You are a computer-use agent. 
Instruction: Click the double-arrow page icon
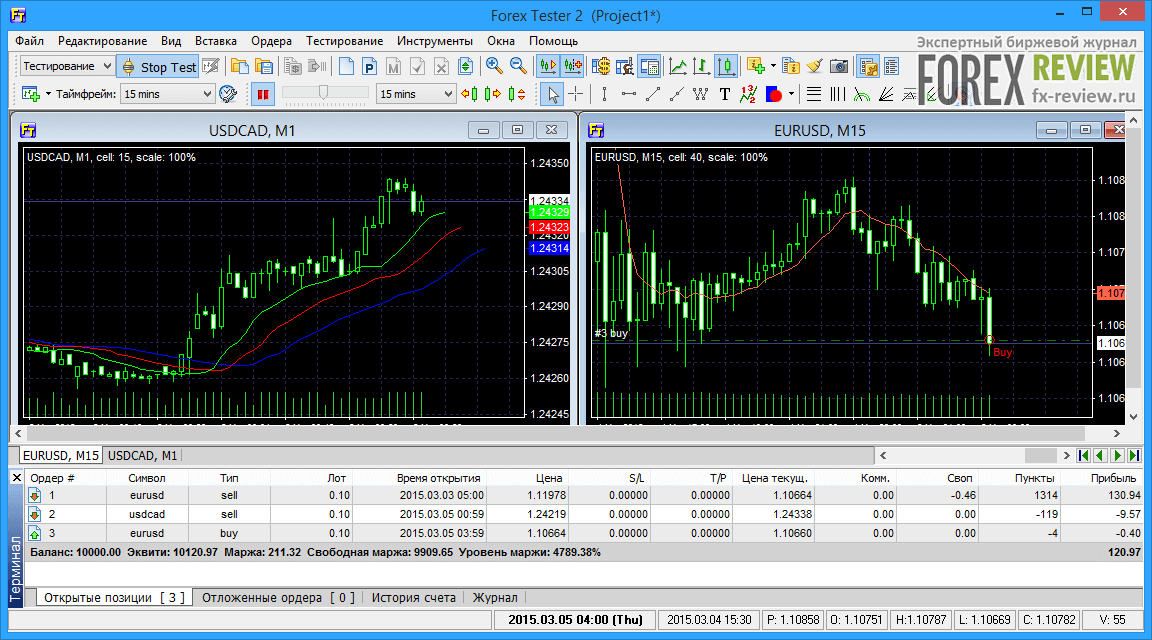[465, 67]
